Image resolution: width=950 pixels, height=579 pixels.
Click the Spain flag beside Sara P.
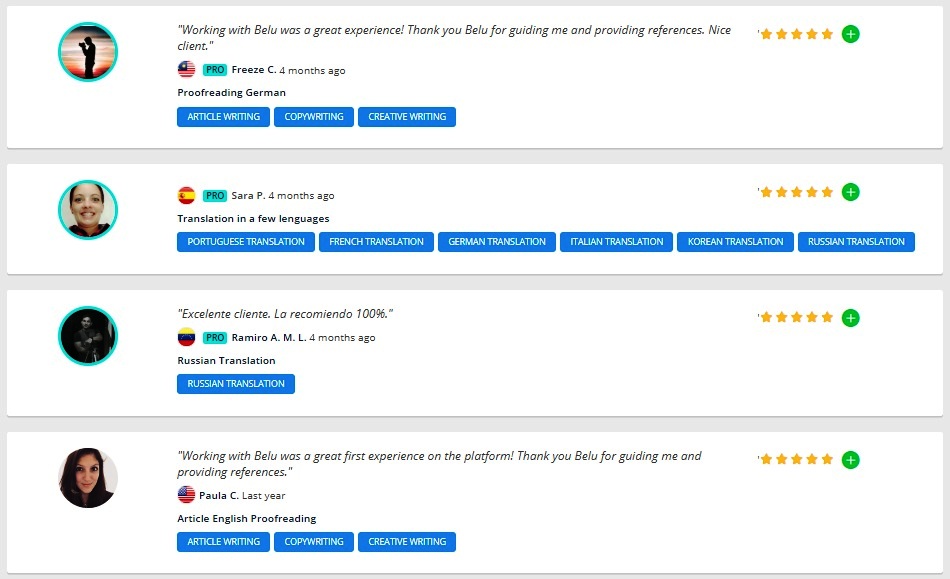coord(186,196)
